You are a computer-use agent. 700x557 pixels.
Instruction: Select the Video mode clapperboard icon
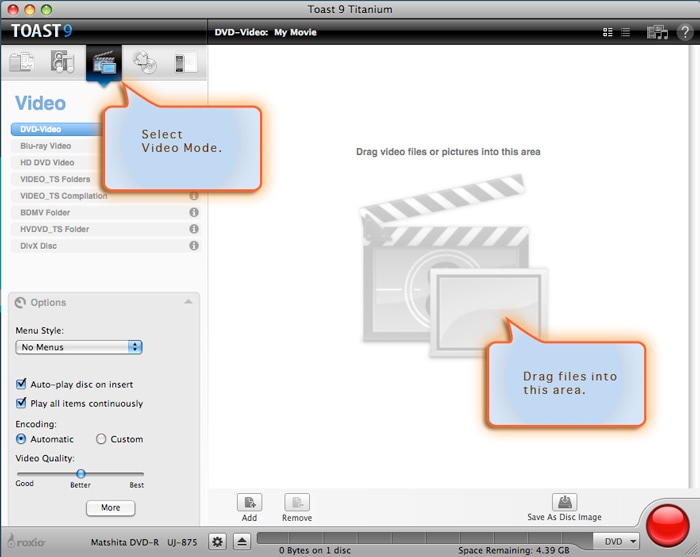click(104, 63)
